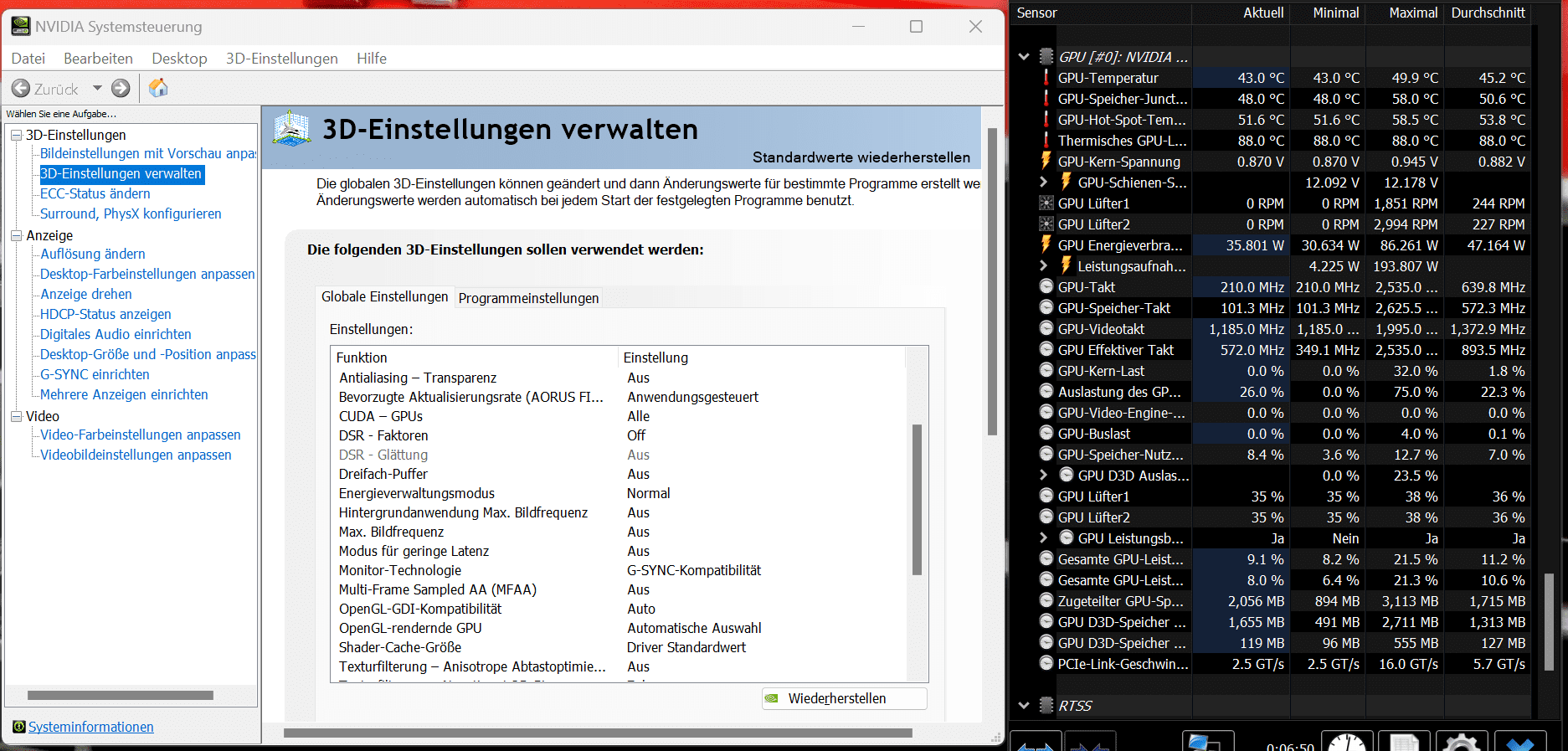Click the chip icon beside RTSS
This screenshot has width=1568, height=751.
point(1046,705)
